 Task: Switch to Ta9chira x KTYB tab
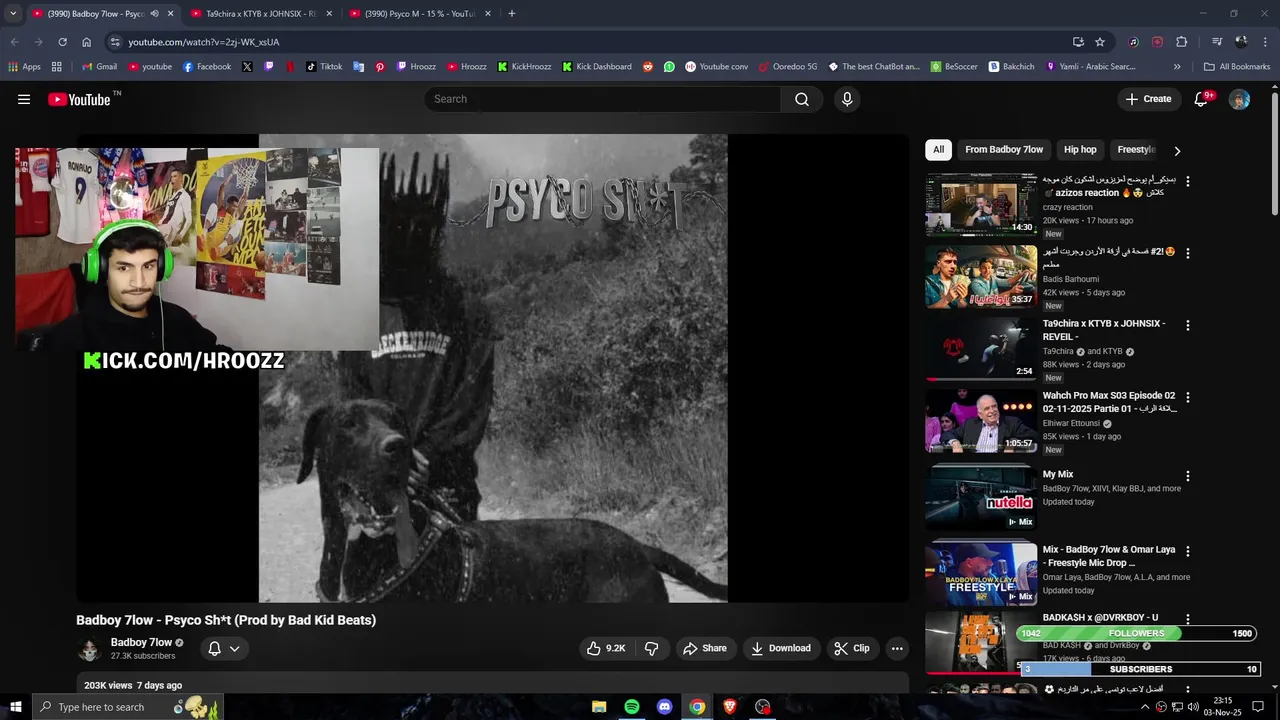click(260, 14)
